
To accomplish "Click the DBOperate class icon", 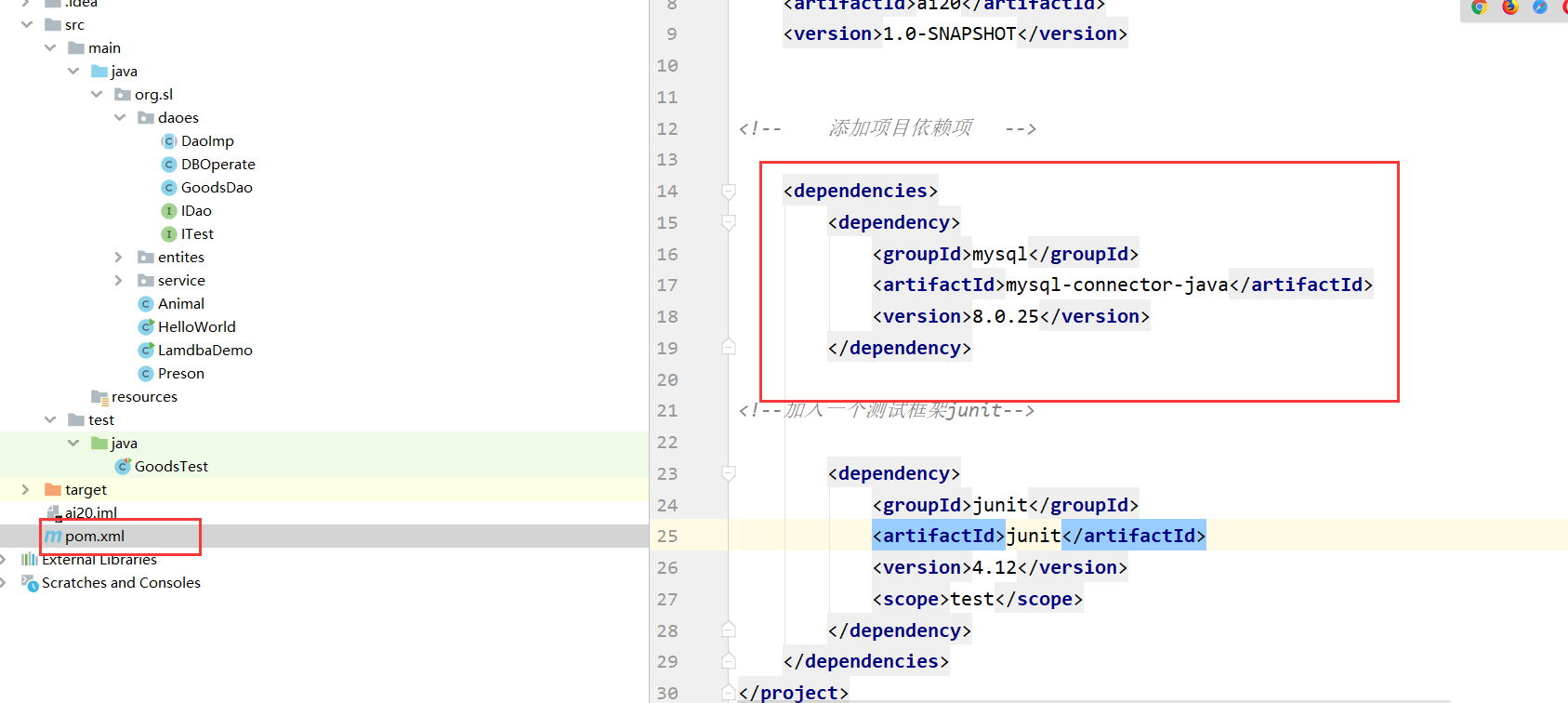I will pos(169,165).
